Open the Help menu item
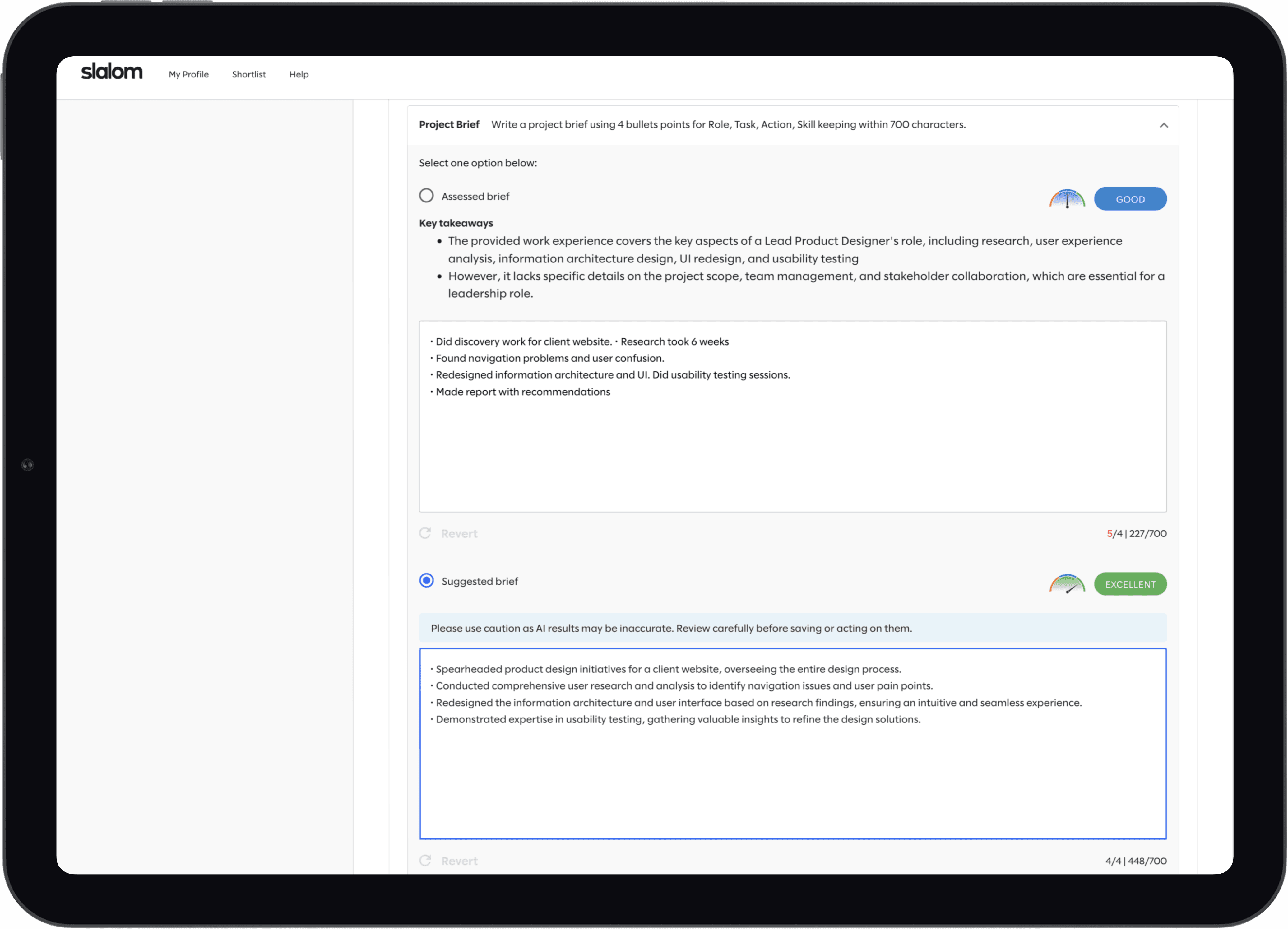 [299, 74]
